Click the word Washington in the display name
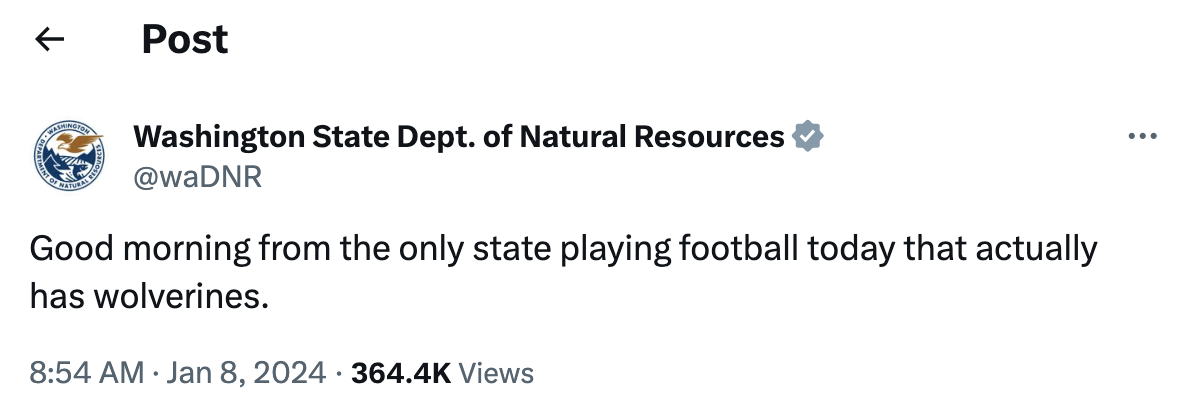The width and height of the screenshot is (1188, 420). [219, 137]
